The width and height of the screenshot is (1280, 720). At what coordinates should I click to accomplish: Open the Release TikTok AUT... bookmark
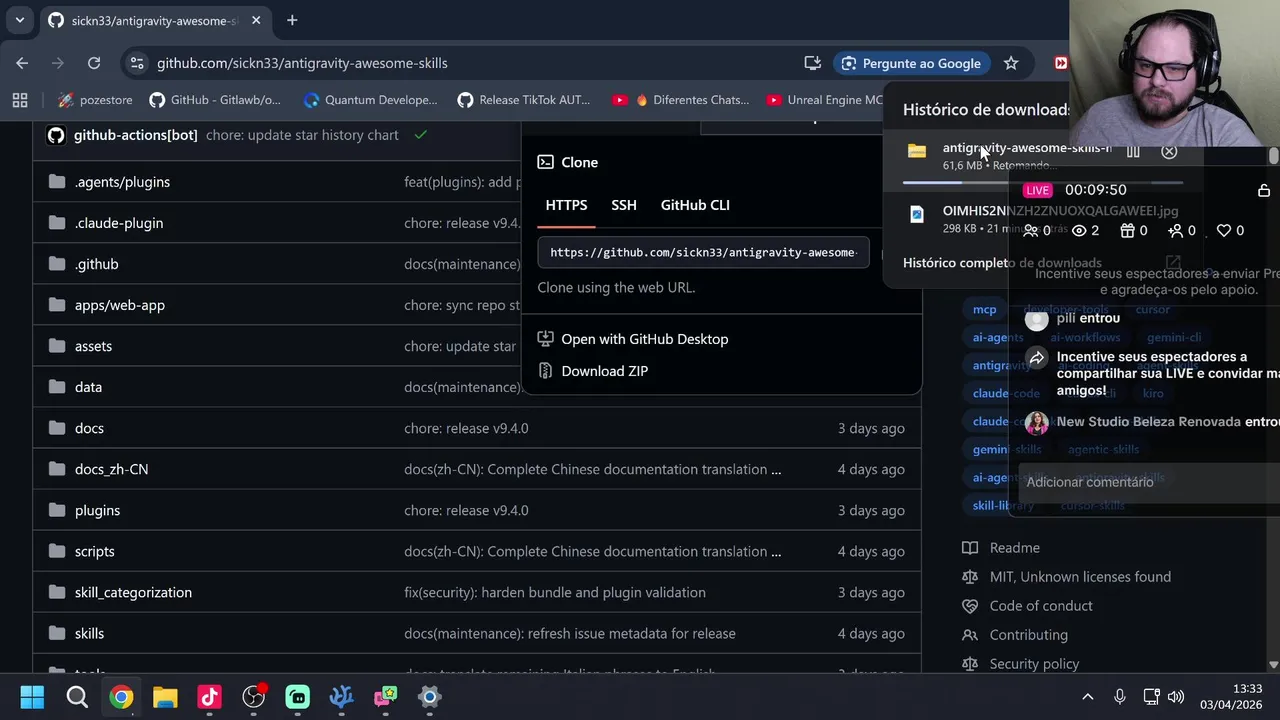(x=524, y=100)
